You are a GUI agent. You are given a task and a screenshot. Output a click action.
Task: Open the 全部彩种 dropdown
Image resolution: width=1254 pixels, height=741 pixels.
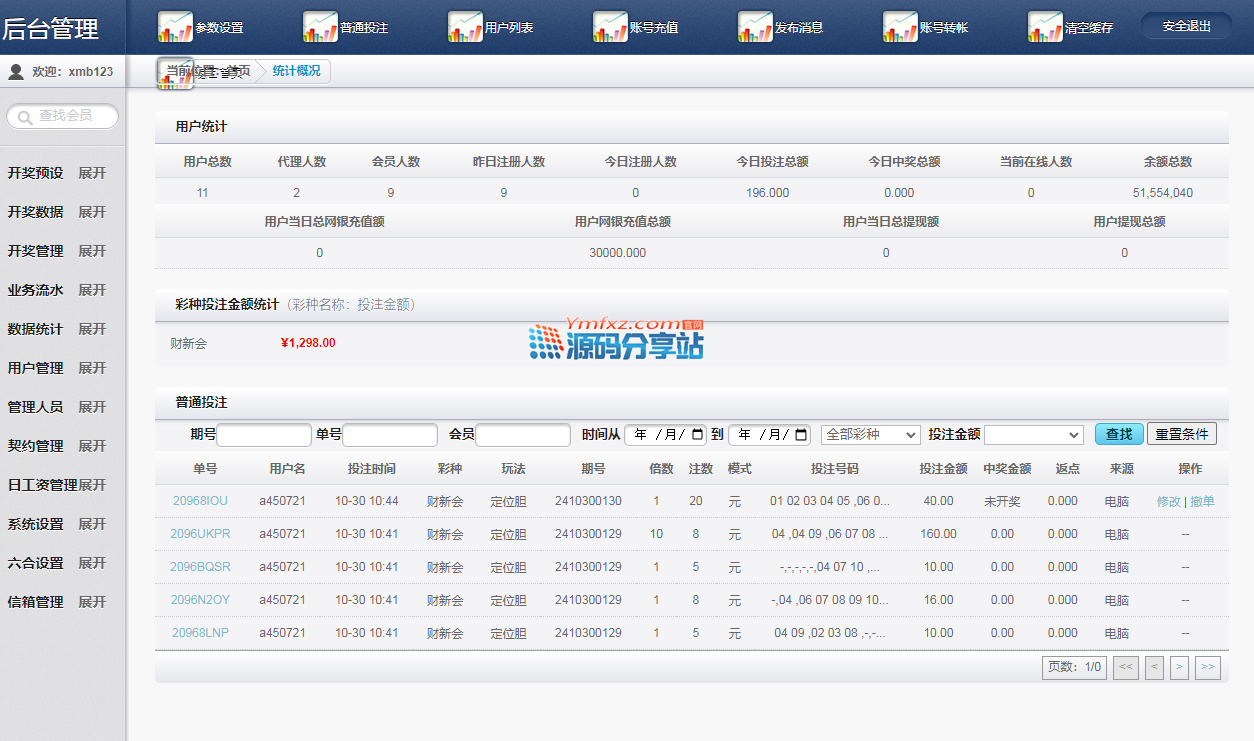pyautogui.click(x=870, y=435)
